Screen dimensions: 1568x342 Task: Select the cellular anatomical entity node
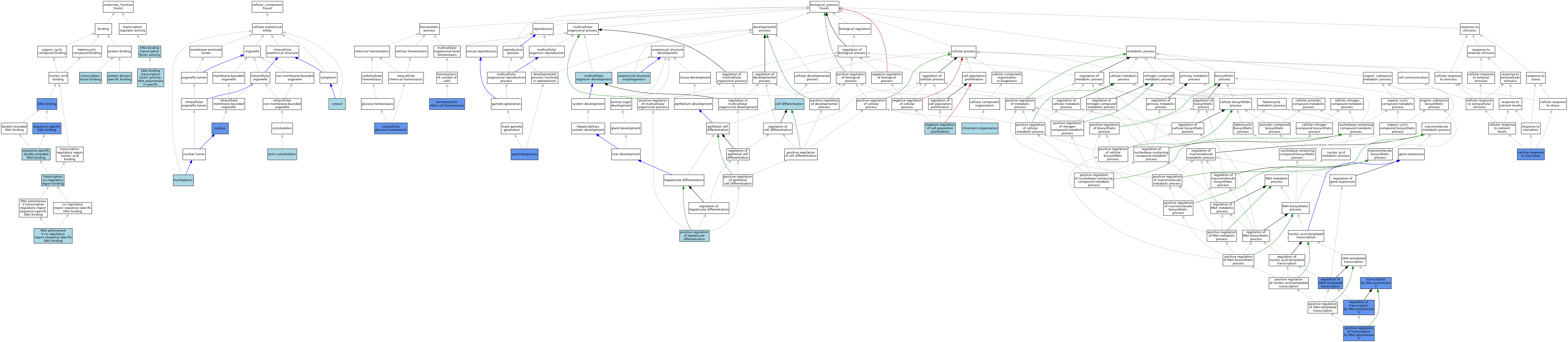tap(267, 29)
